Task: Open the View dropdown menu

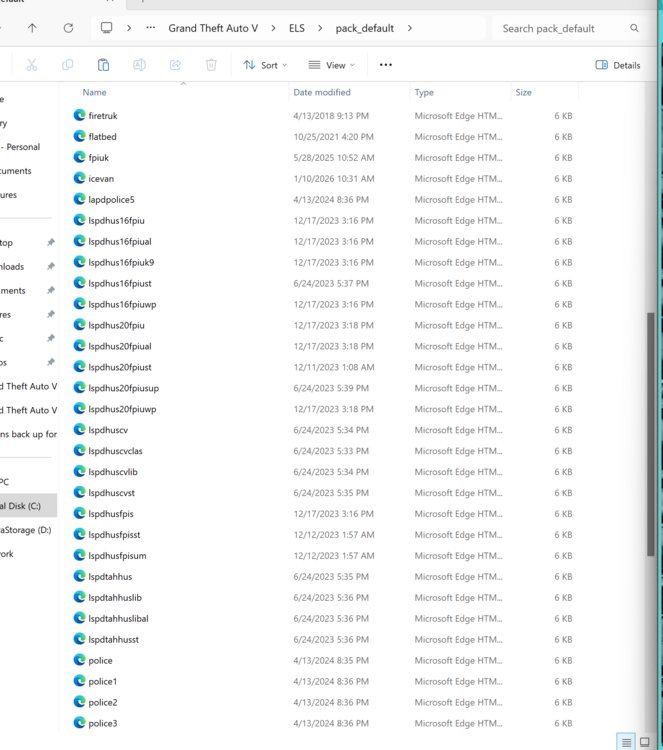Action: pyautogui.click(x=332, y=65)
